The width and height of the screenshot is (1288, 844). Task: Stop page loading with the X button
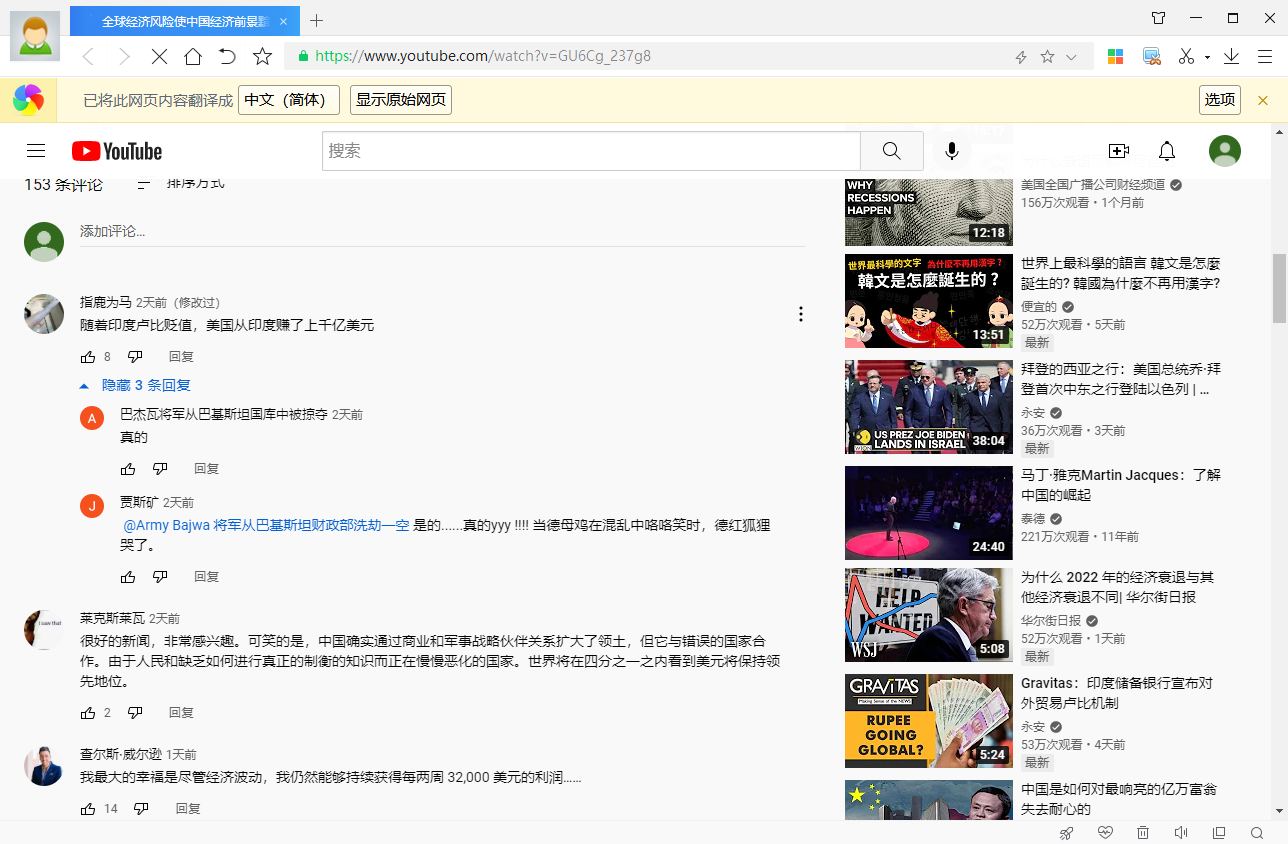158,56
